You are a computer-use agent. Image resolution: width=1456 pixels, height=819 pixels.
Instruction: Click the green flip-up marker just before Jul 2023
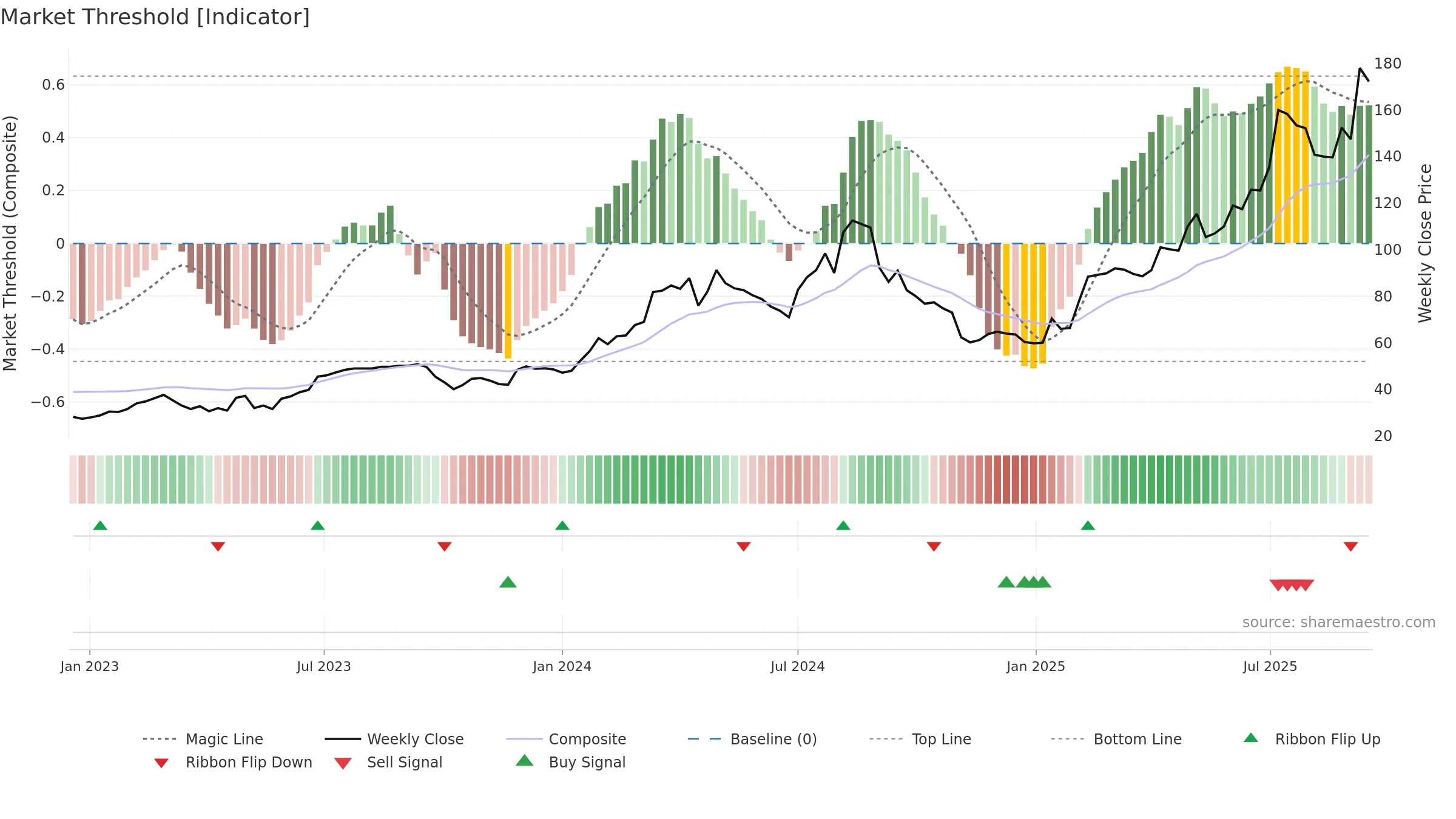click(317, 525)
